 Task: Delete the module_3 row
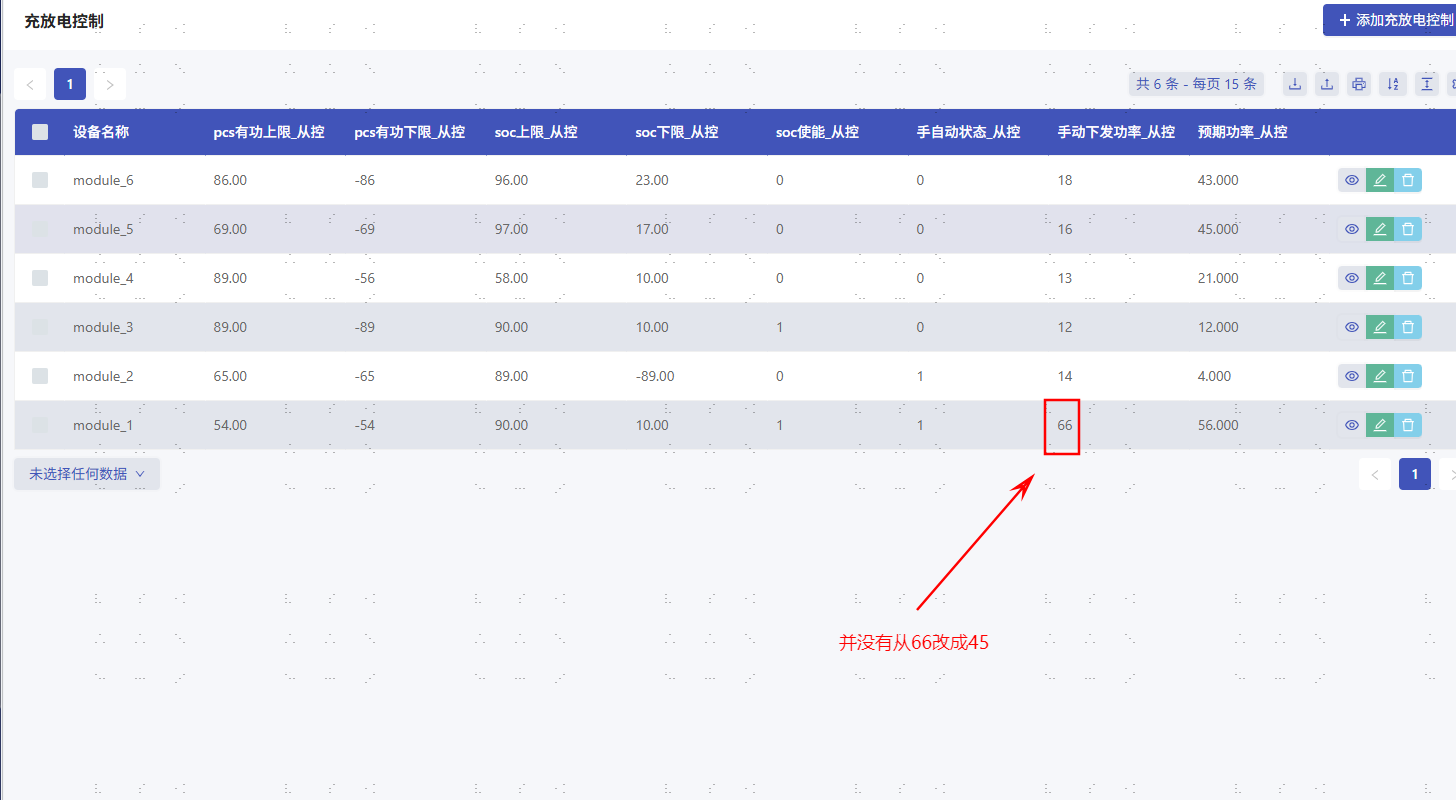click(x=1408, y=327)
